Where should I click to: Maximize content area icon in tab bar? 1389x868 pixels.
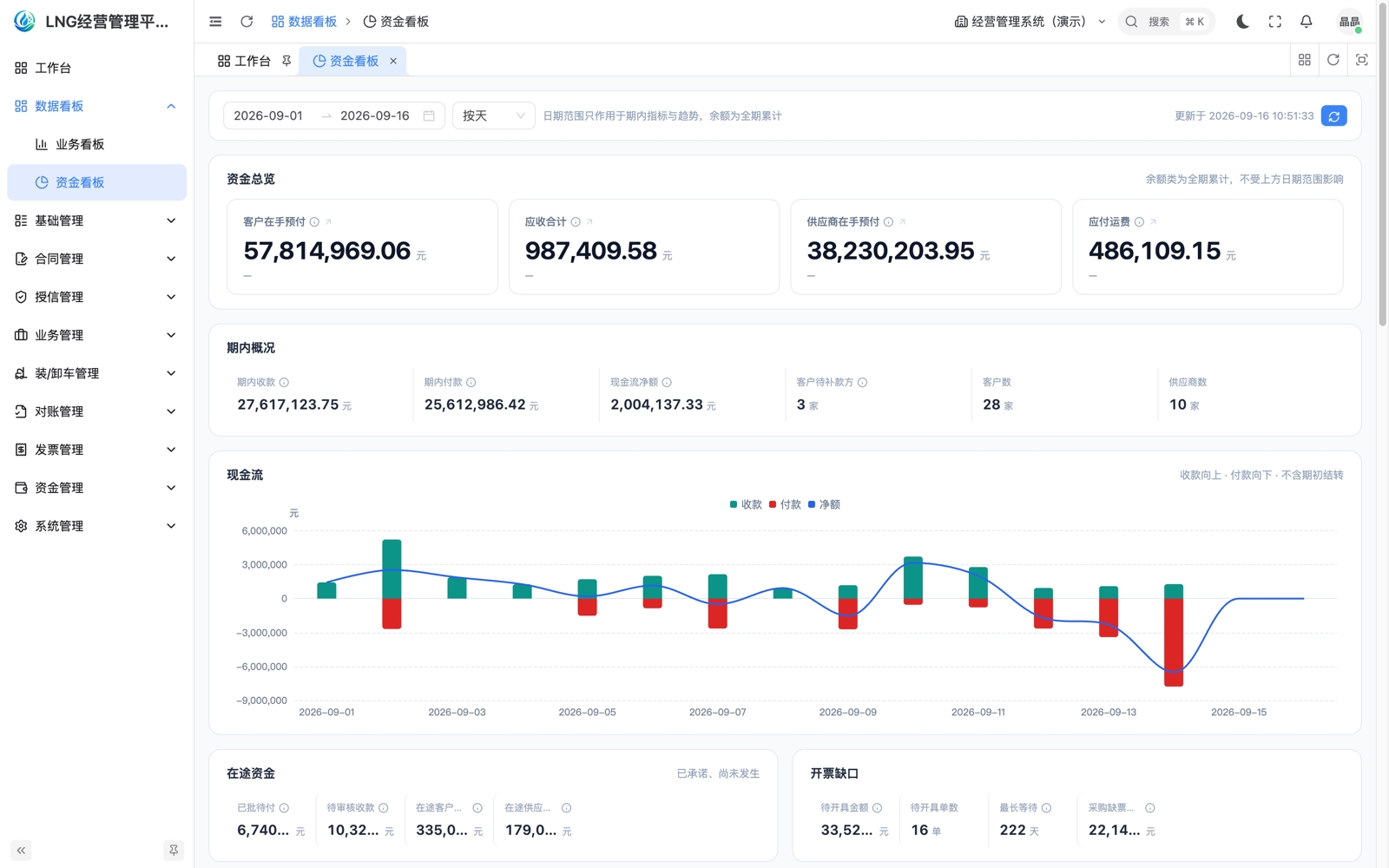pyautogui.click(x=1361, y=60)
